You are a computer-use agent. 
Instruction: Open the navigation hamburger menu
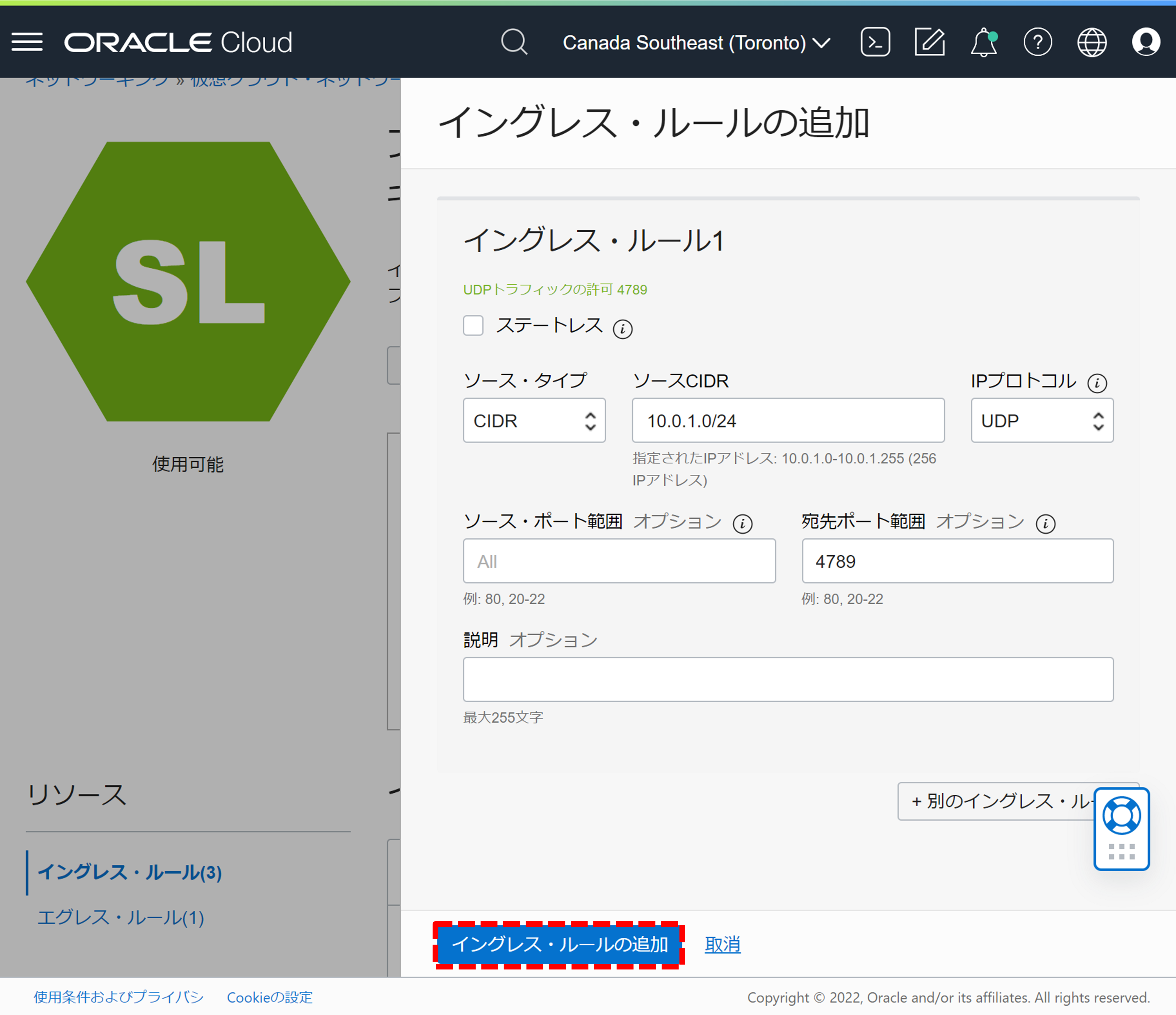click(27, 42)
